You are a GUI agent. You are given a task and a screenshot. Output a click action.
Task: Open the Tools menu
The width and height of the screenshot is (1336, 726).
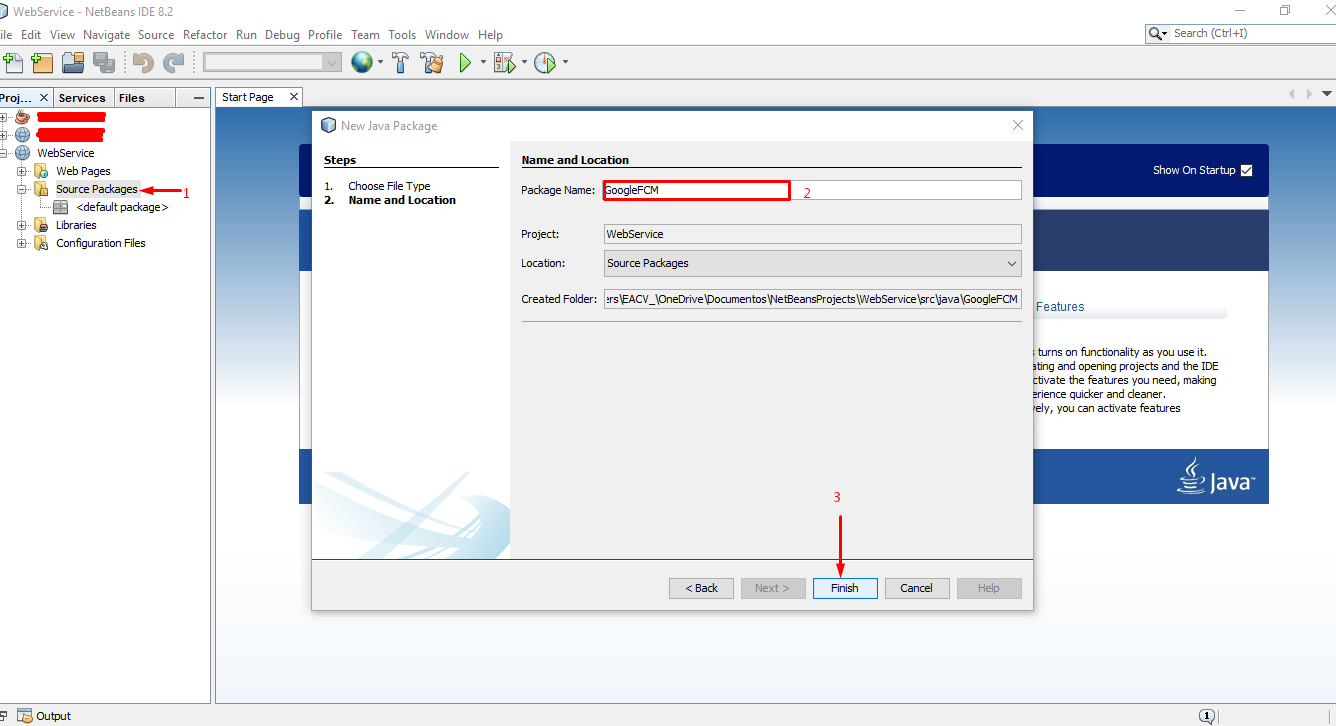click(402, 34)
